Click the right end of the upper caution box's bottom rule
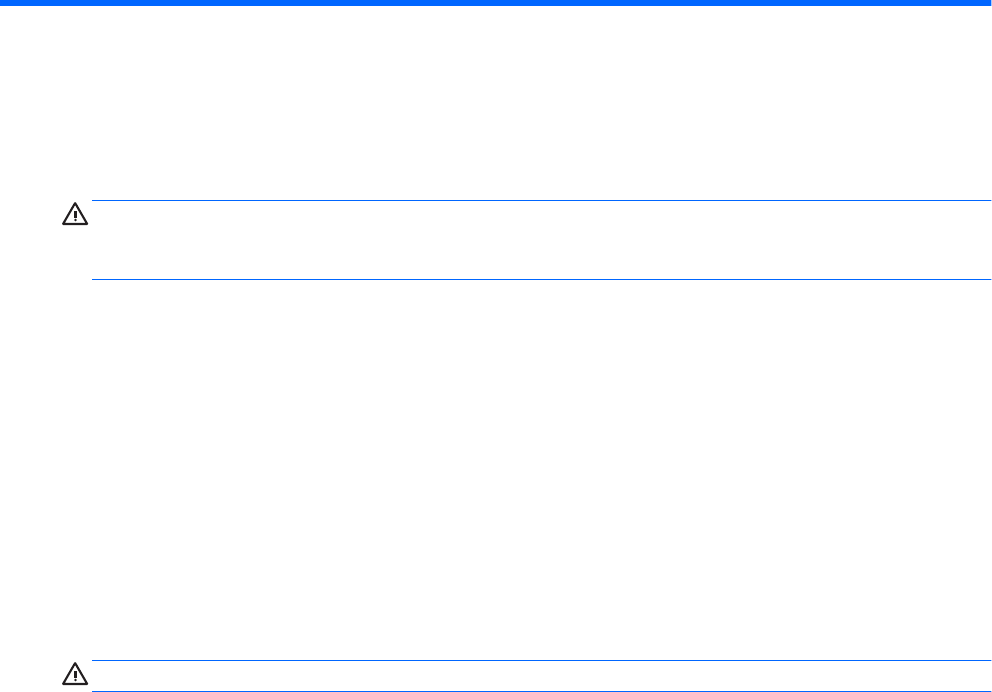This screenshot has width=992, height=692. click(972, 279)
